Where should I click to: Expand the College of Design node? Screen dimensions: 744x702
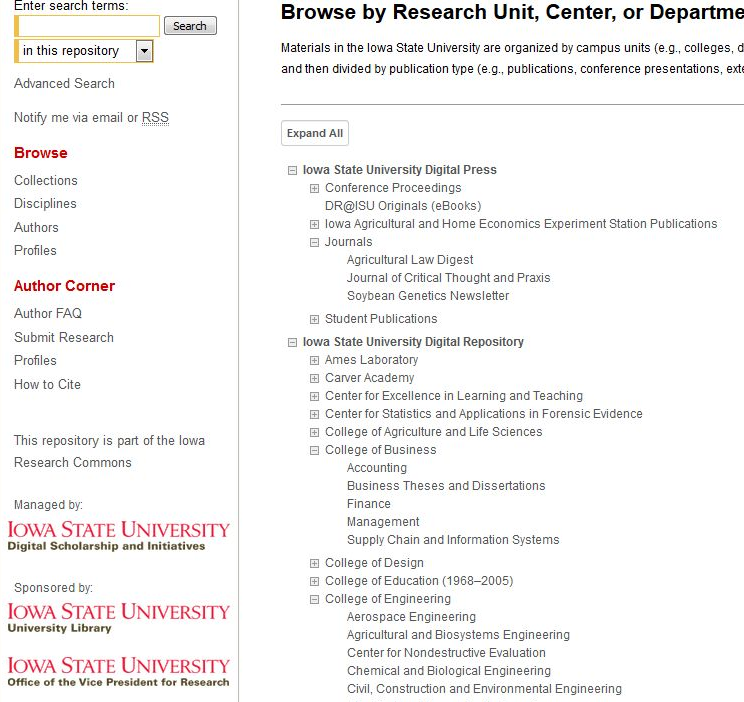tap(314, 564)
